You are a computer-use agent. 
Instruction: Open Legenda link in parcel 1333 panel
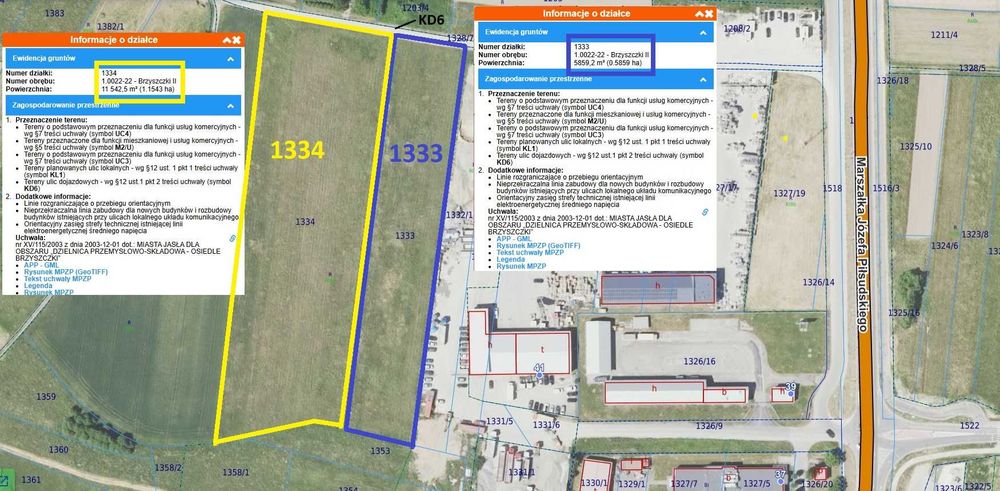511,260
